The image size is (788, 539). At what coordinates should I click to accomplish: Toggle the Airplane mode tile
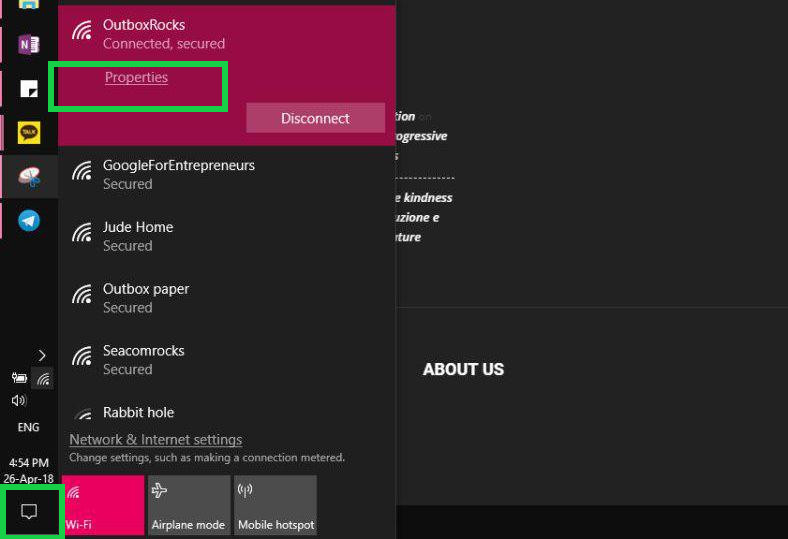pos(189,505)
